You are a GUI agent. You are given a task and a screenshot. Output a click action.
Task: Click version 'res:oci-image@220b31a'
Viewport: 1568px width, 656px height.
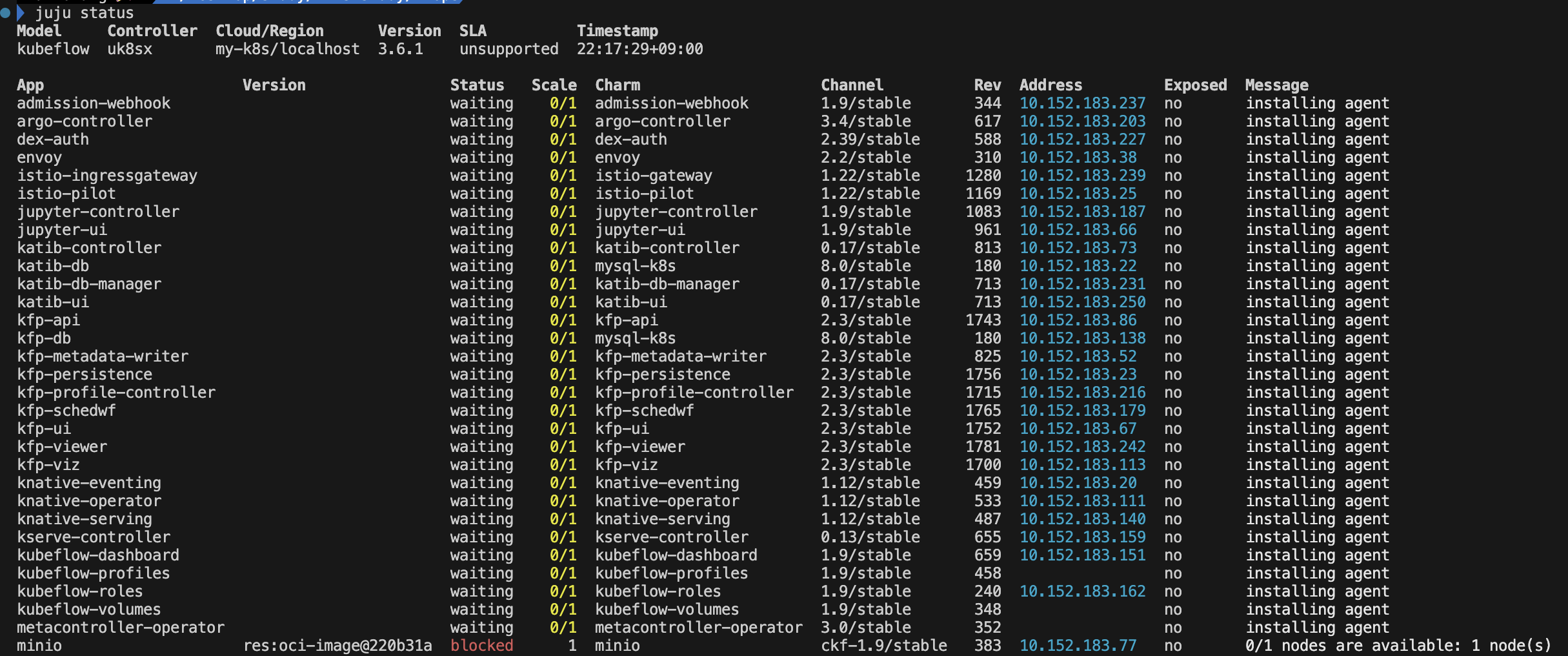[337, 646]
